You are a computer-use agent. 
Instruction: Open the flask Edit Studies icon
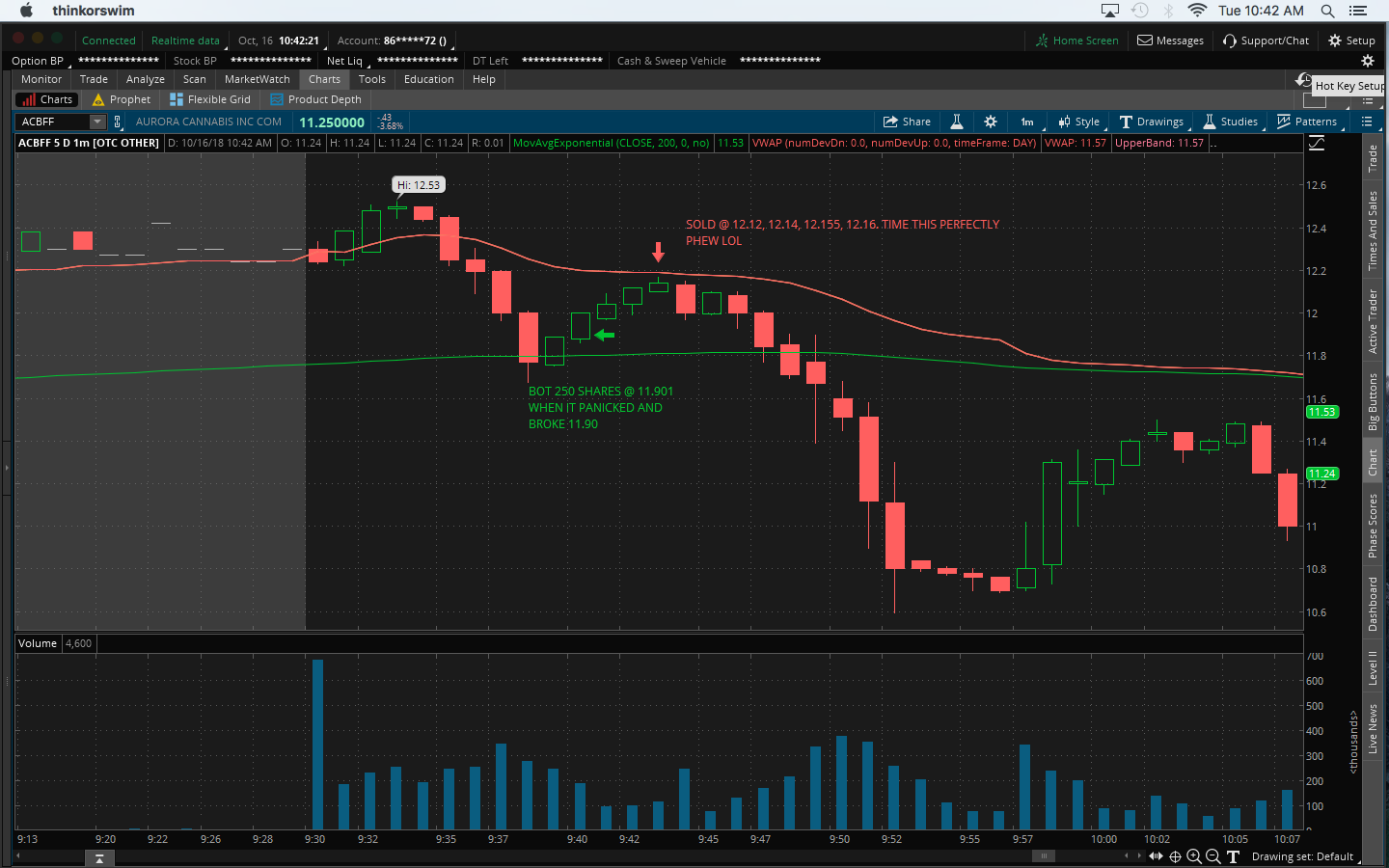[957, 122]
